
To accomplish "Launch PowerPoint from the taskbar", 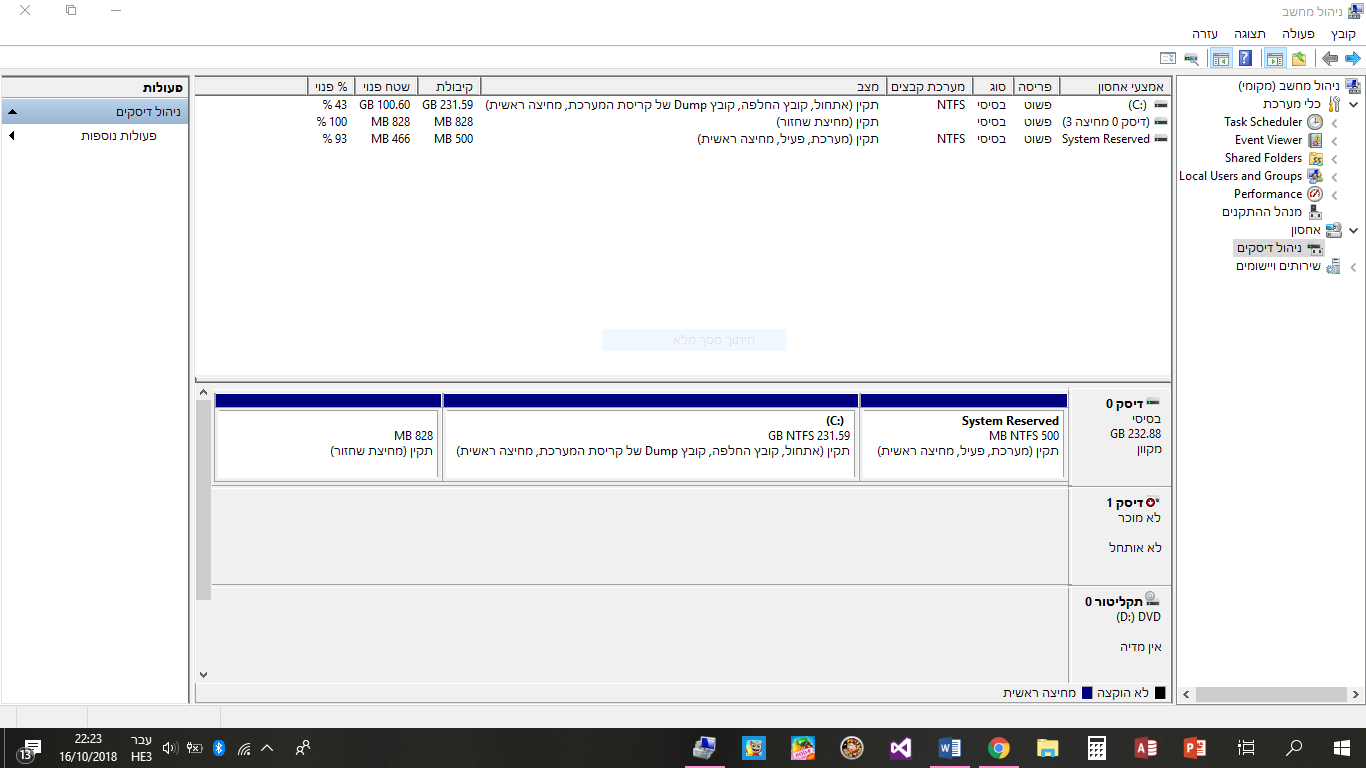I will click(1196, 748).
